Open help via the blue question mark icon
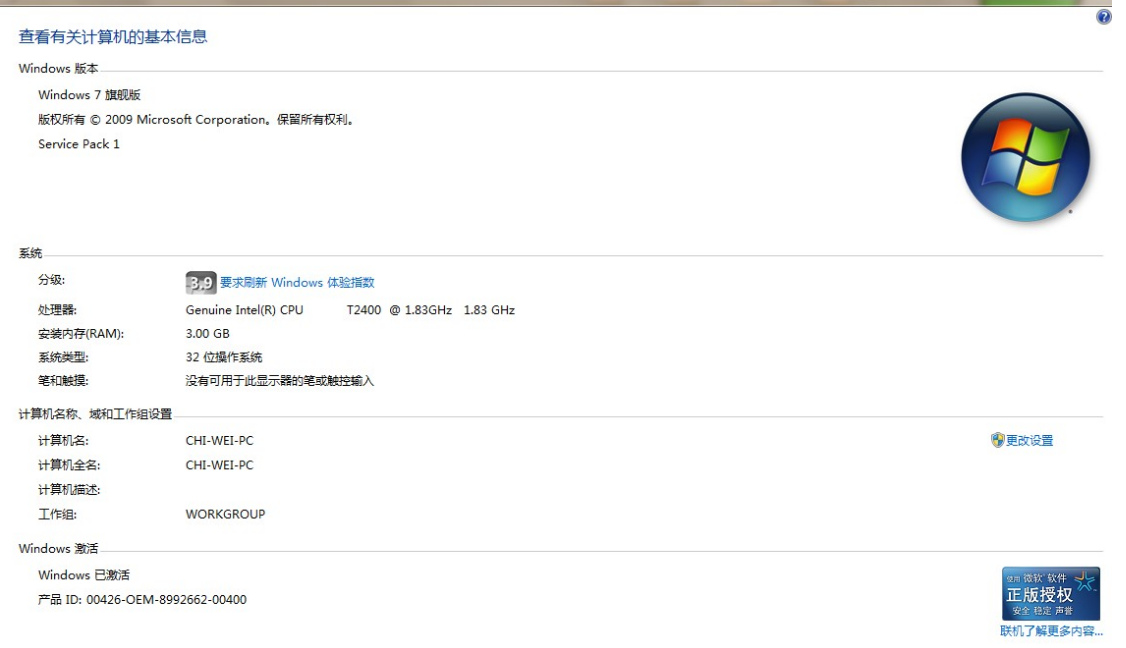 pyautogui.click(x=1104, y=17)
